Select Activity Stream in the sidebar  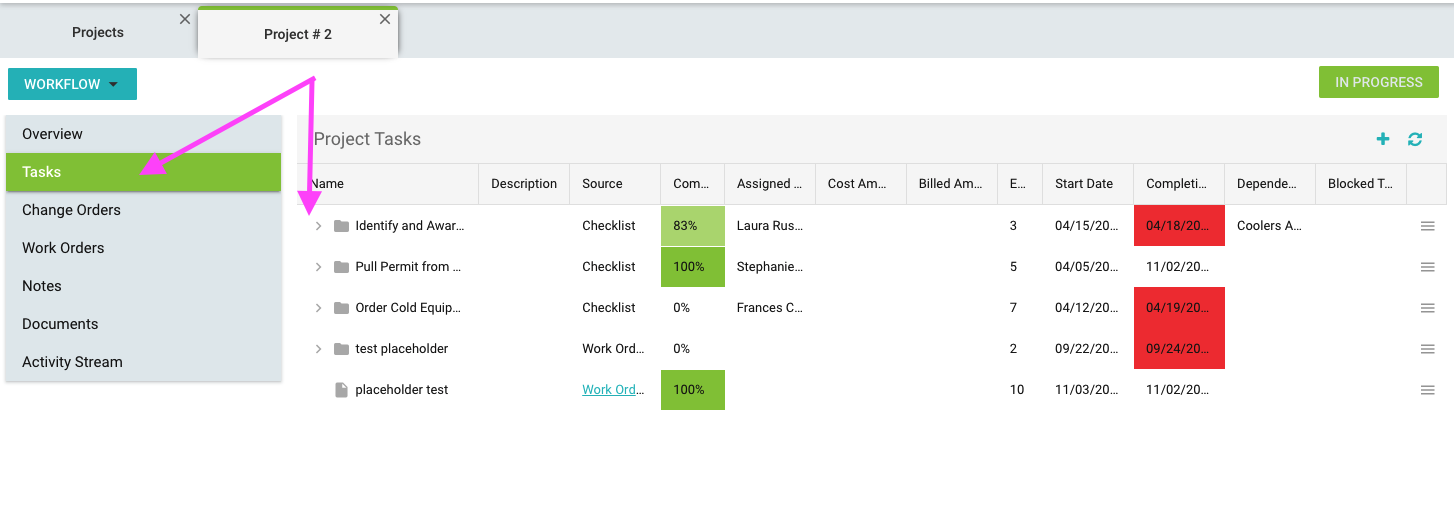point(72,362)
